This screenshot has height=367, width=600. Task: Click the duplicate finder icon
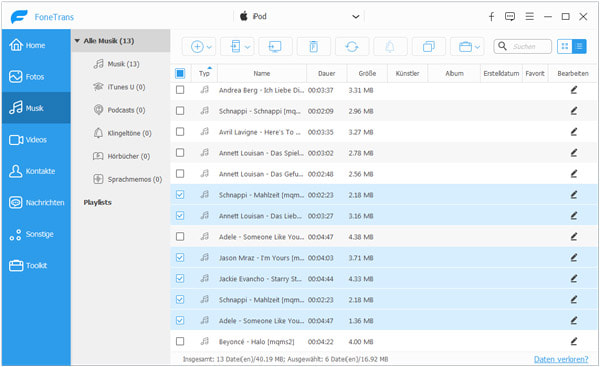pos(429,47)
